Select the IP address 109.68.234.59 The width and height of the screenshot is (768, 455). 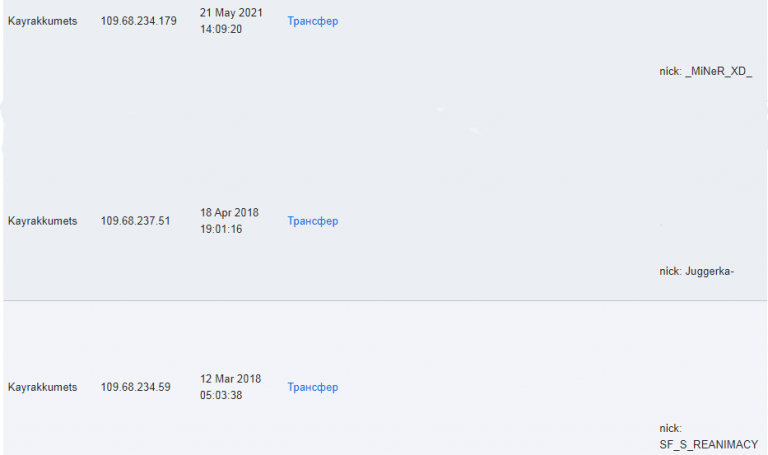tap(136, 387)
